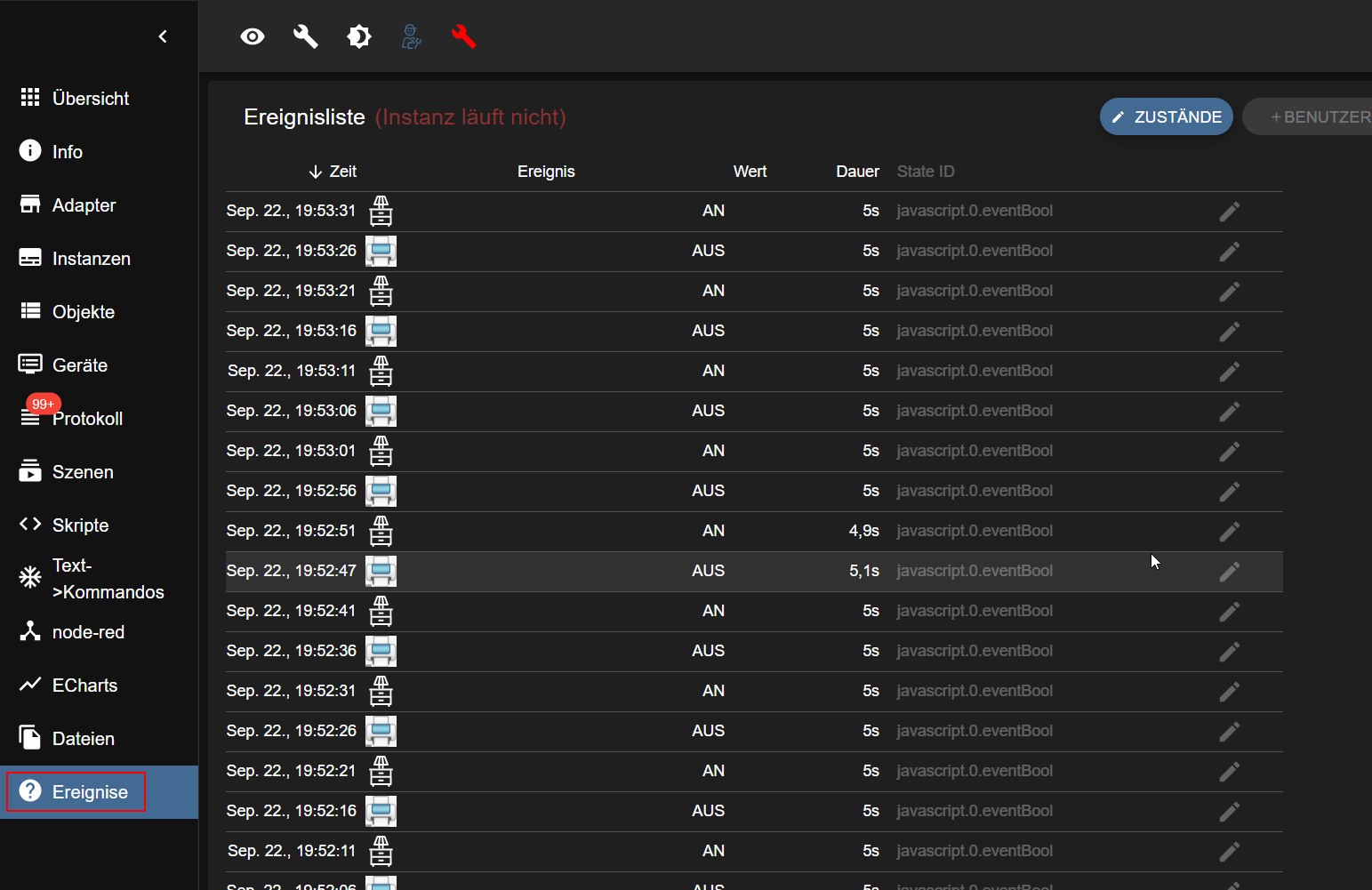The height and width of the screenshot is (890, 1372).
Task: Edit the event at 19:52:36
Action: tap(1230, 652)
